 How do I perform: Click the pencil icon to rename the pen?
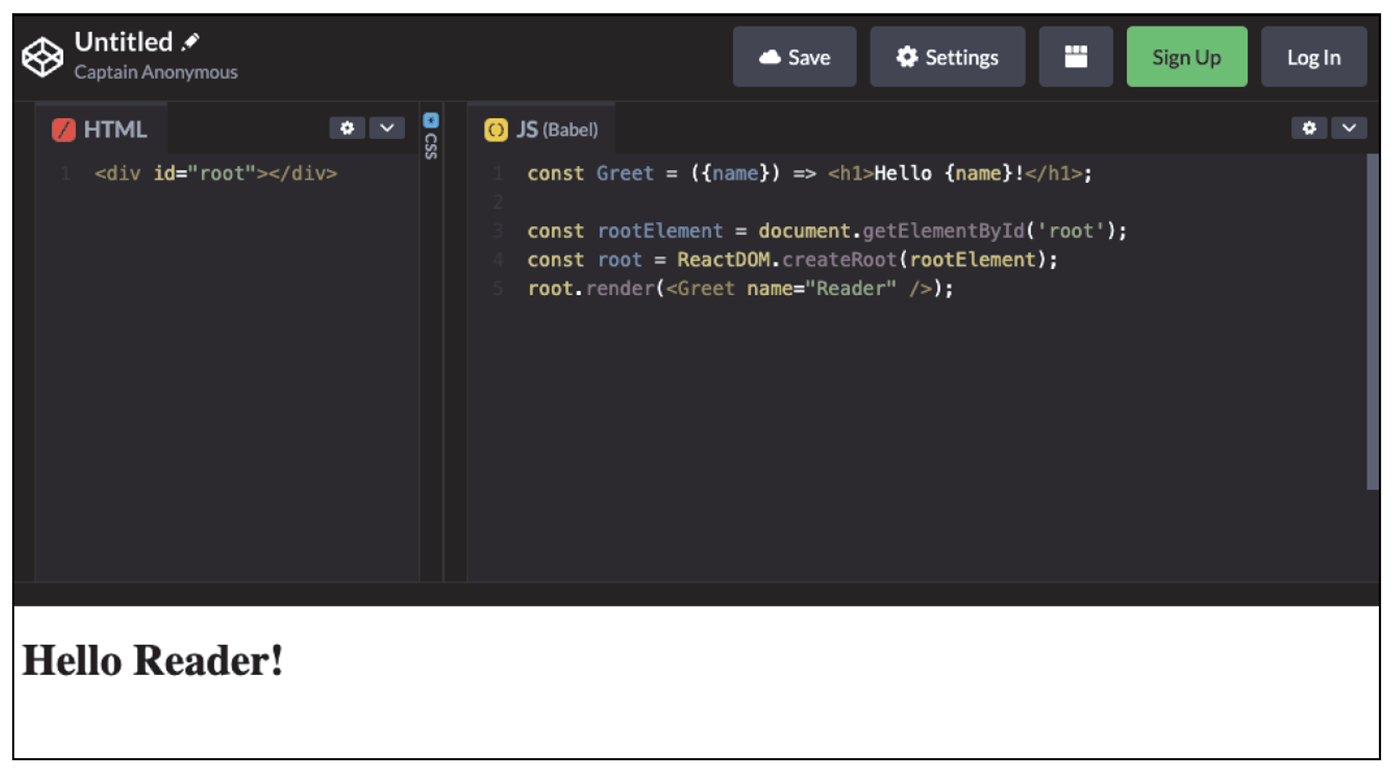[190, 41]
